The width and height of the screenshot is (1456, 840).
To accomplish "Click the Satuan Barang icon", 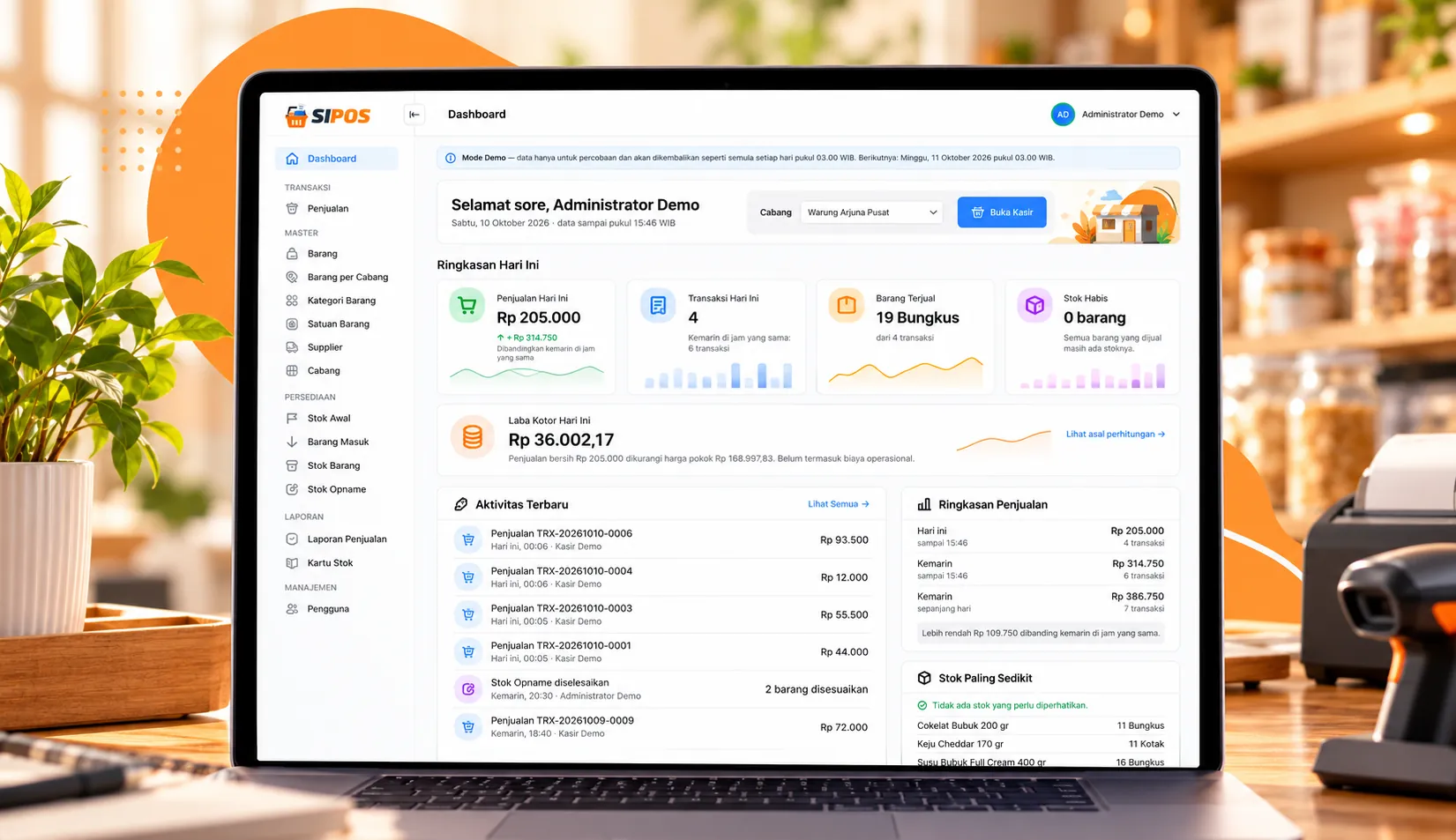I will [292, 324].
